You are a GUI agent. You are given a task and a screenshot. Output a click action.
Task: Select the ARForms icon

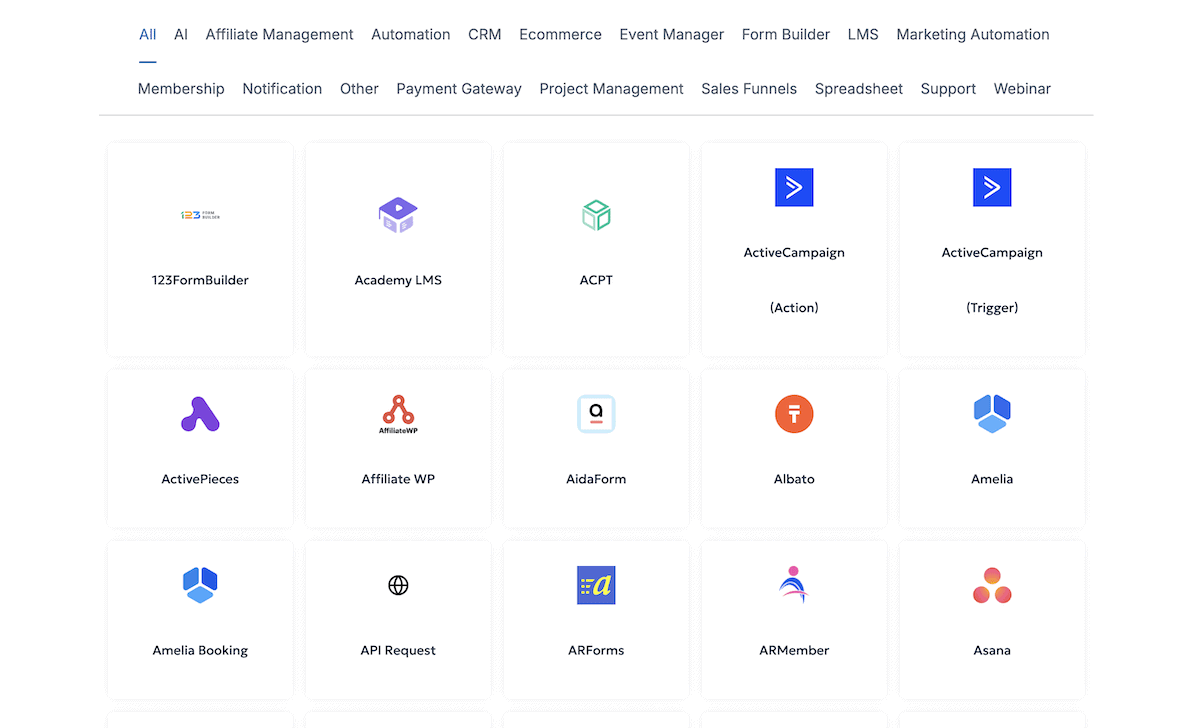[596, 585]
